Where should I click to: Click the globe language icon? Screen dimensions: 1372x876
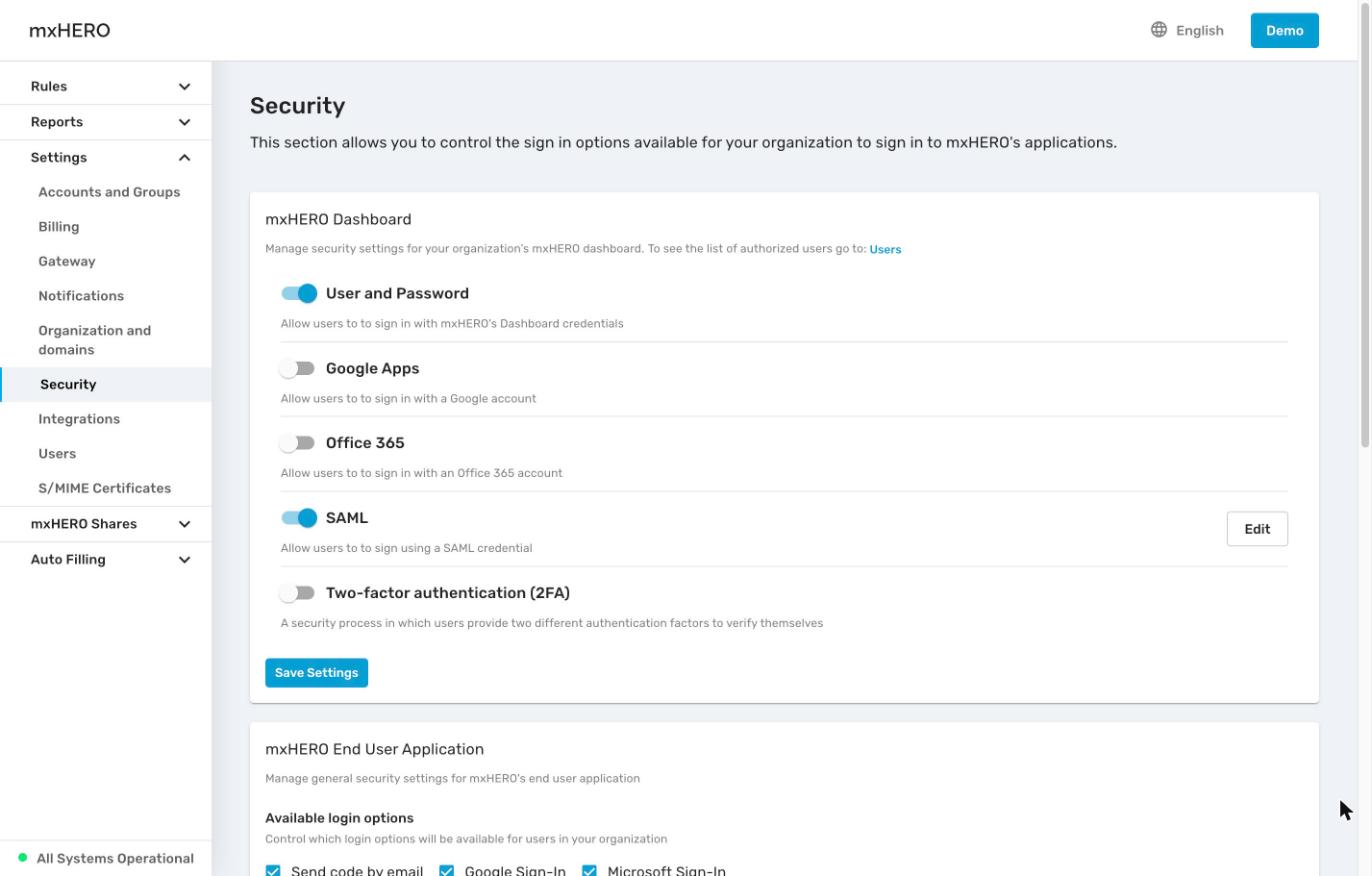pos(1159,30)
